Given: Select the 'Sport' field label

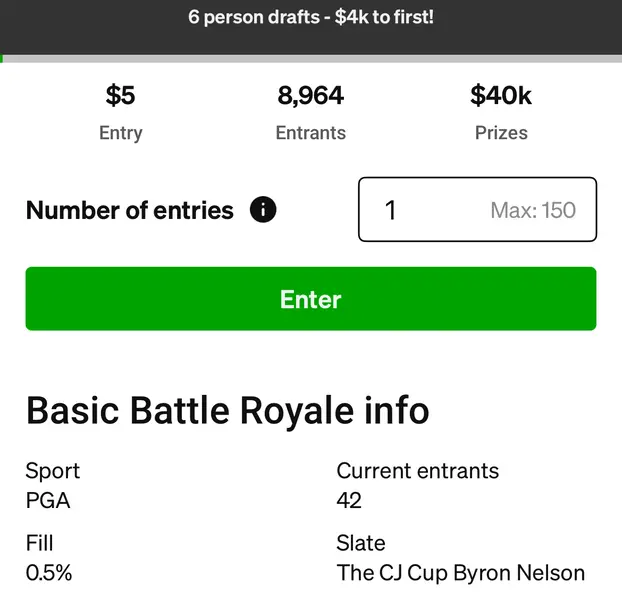Looking at the screenshot, I should click(53, 470).
